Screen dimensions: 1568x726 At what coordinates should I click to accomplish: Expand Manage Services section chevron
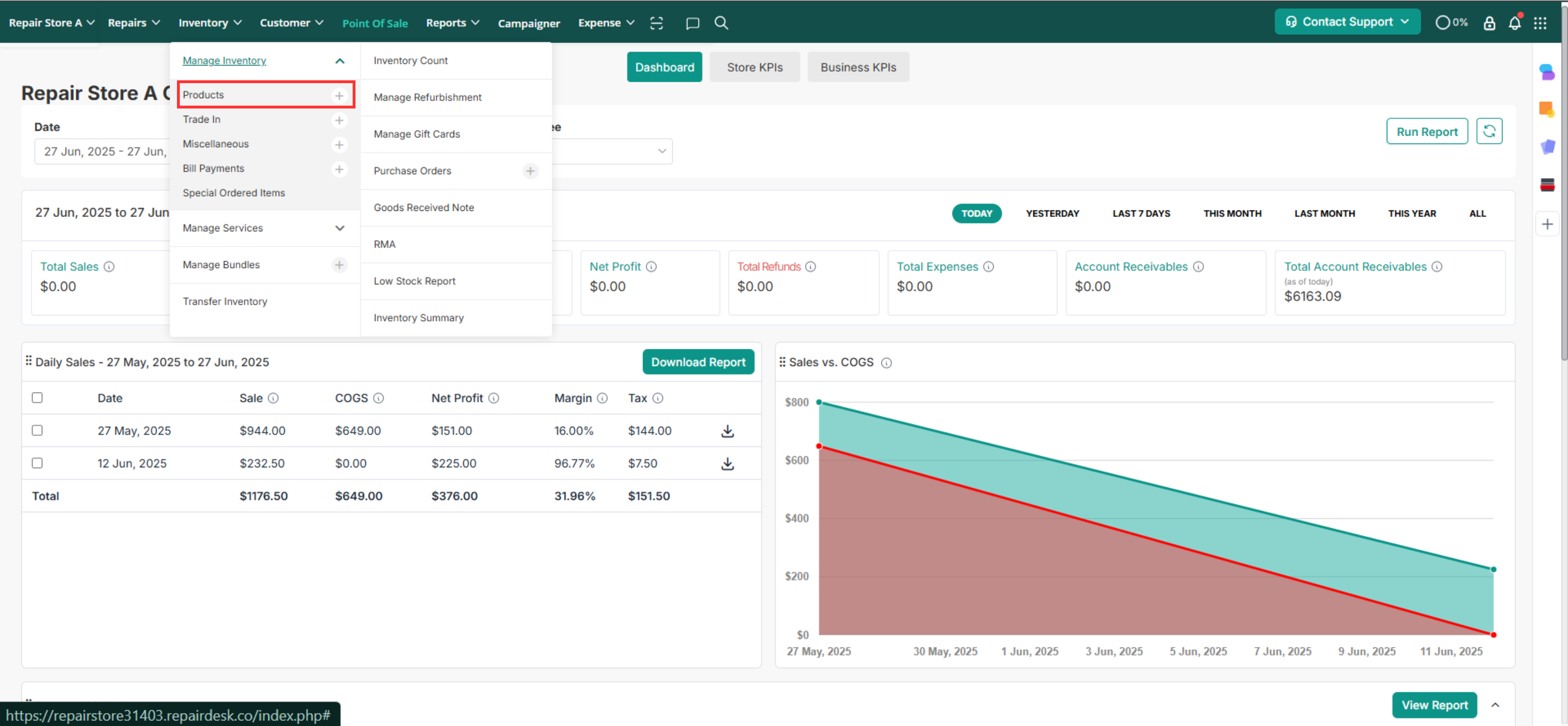click(x=340, y=228)
